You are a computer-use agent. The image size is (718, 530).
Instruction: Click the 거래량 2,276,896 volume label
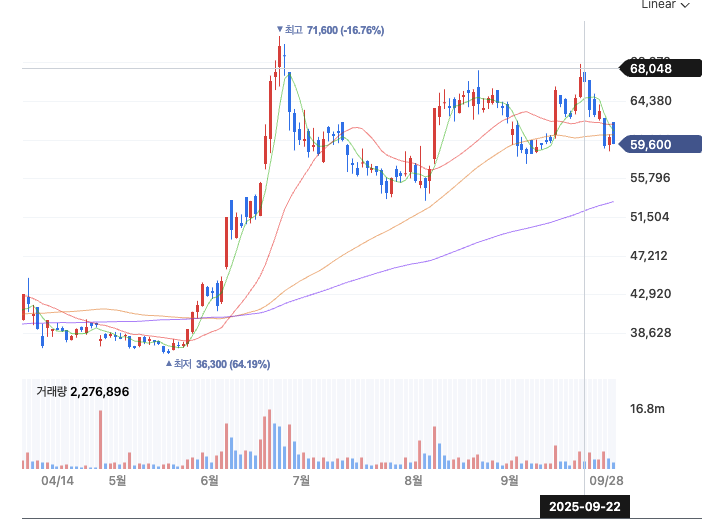click(83, 391)
